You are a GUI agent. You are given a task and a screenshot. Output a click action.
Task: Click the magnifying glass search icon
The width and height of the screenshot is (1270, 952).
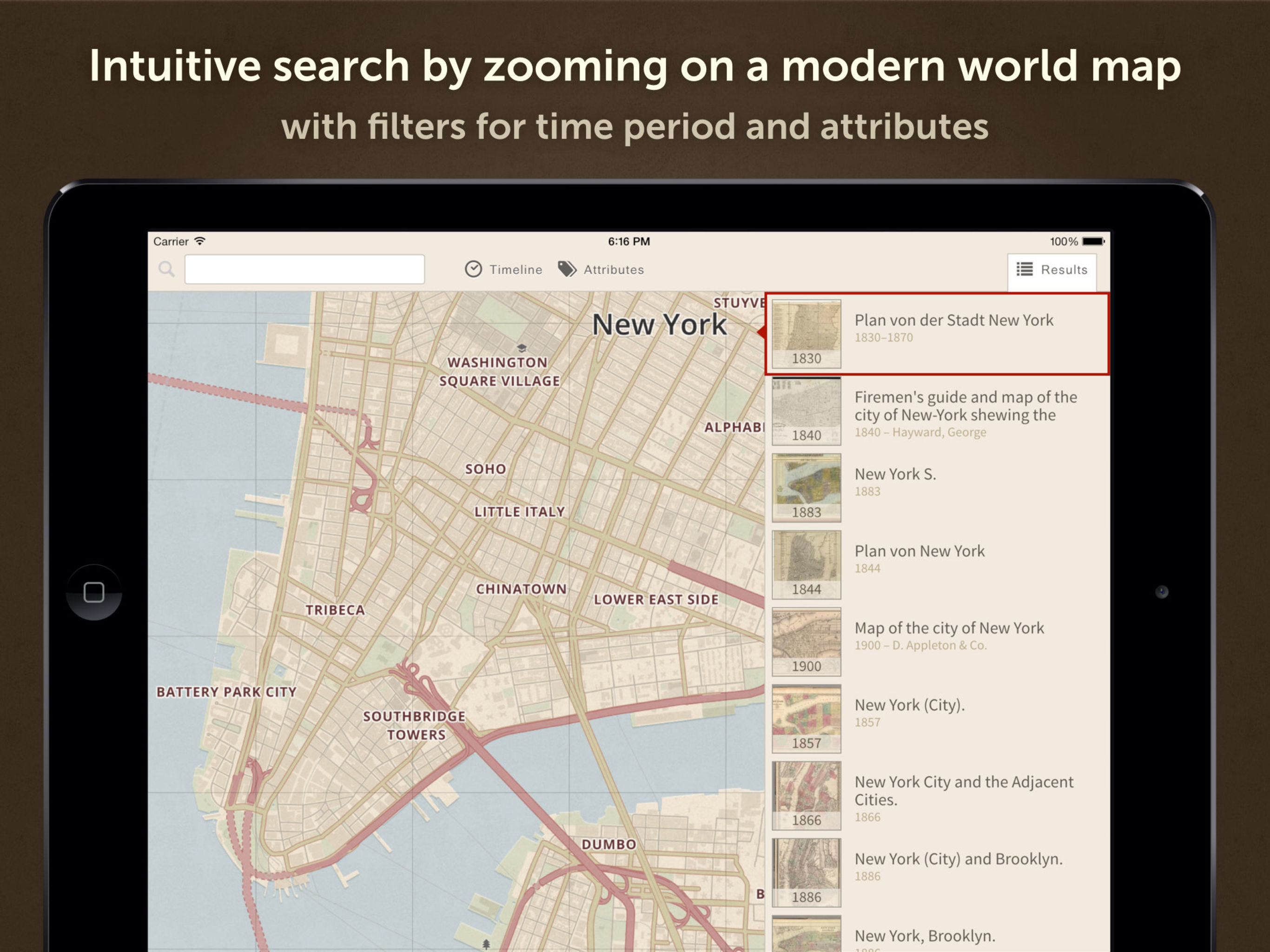coord(166,269)
